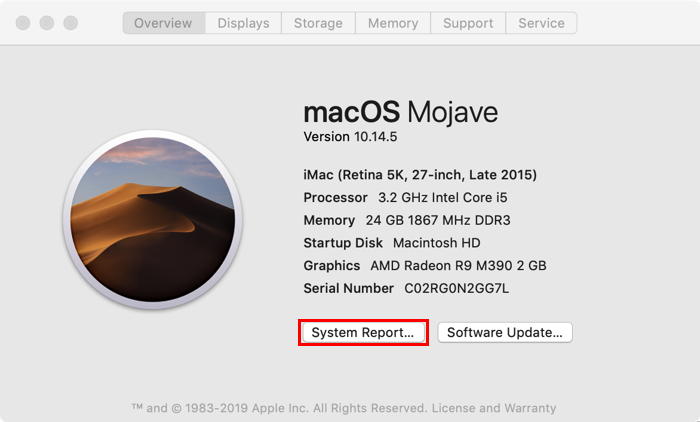This screenshot has height=422, width=700.
Task: Switch to the Overview tab
Action: (x=163, y=23)
